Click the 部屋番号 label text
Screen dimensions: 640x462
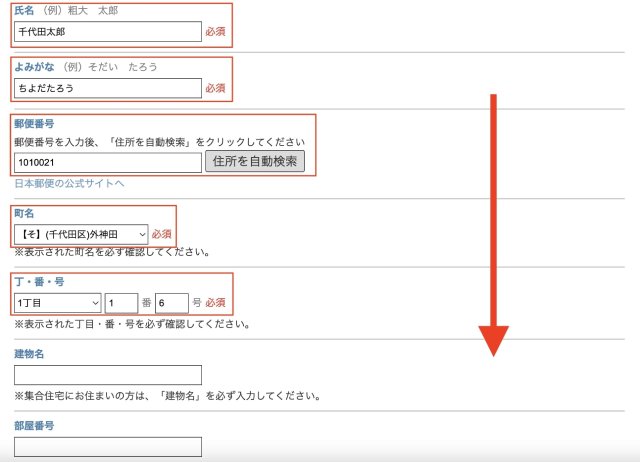pos(34,426)
